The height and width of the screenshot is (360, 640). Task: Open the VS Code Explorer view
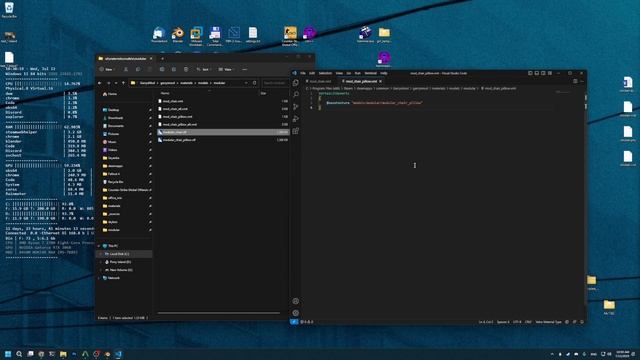pos(296,83)
